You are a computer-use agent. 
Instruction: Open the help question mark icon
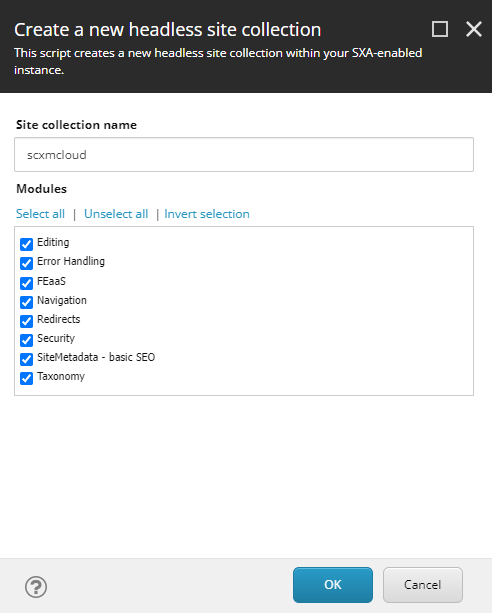pos(36,586)
